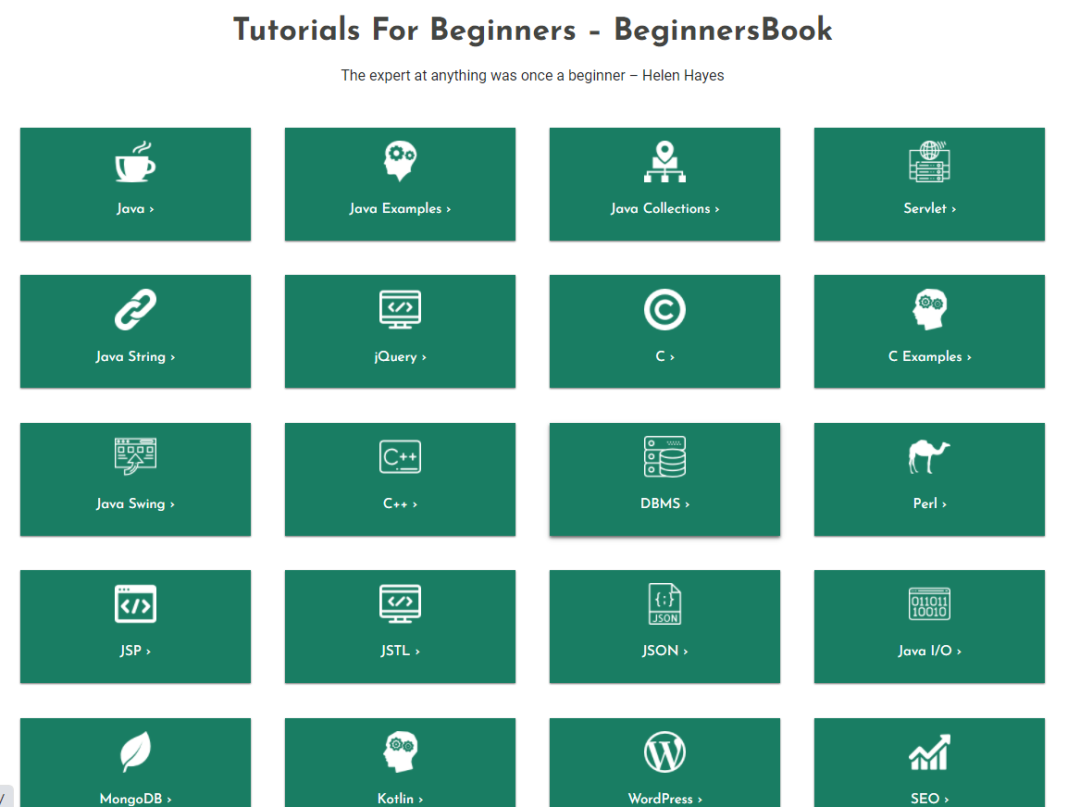Open the Kotlin › tutorial link

click(400, 799)
